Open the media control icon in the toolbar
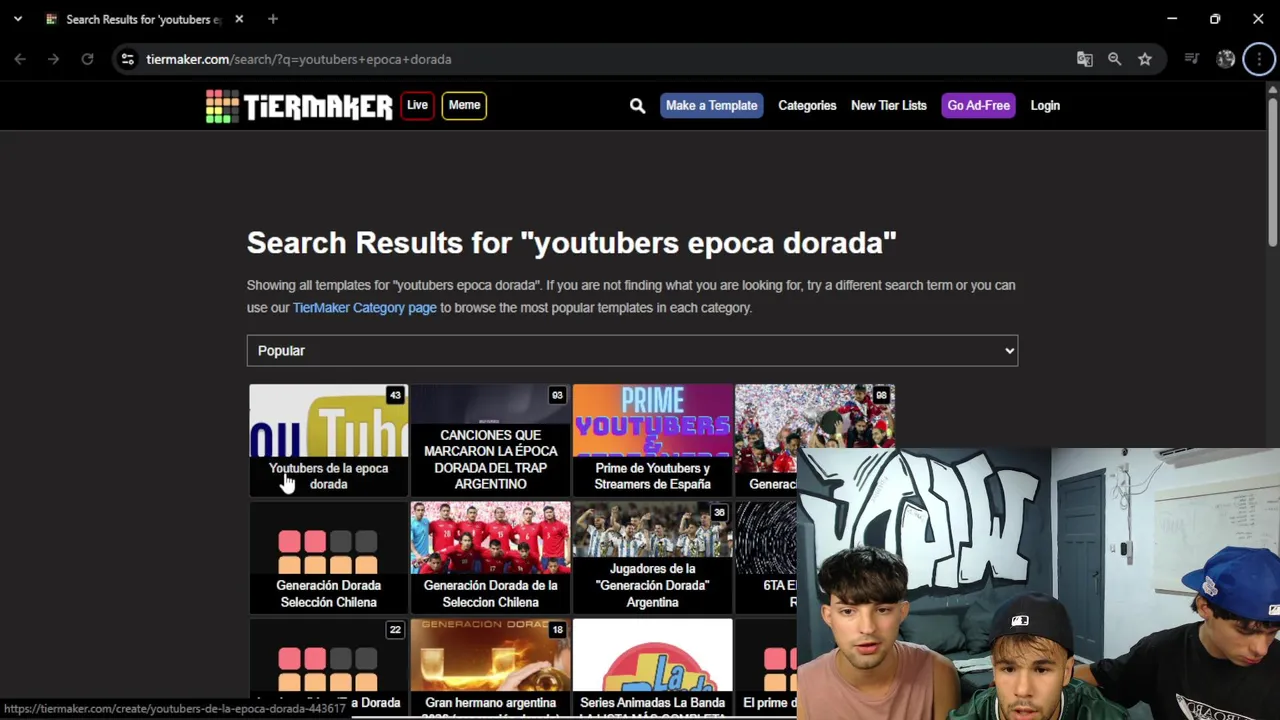Screen dimensions: 1280x720 [1191, 59]
